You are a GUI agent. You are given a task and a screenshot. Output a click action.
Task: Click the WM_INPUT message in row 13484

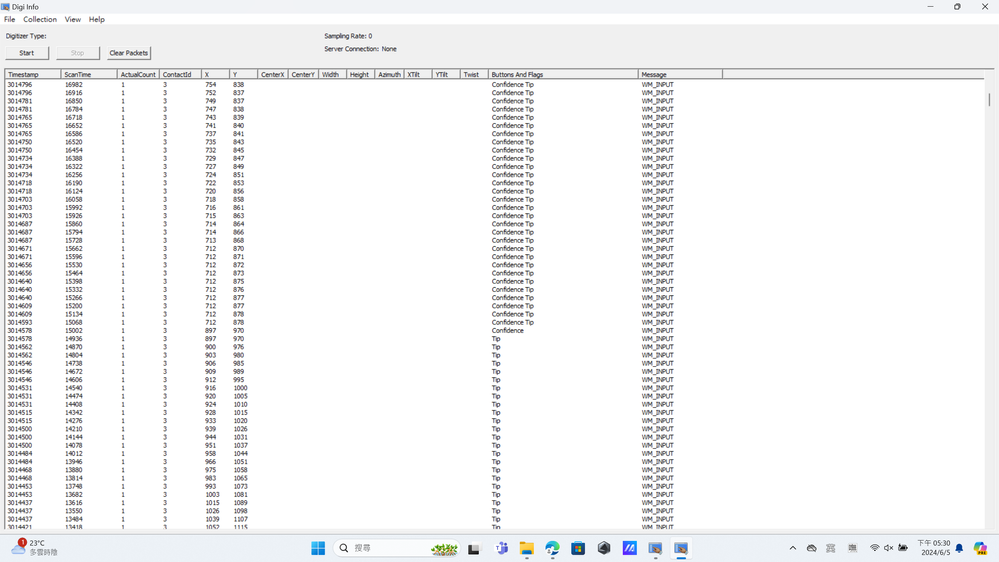[x=658, y=519]
